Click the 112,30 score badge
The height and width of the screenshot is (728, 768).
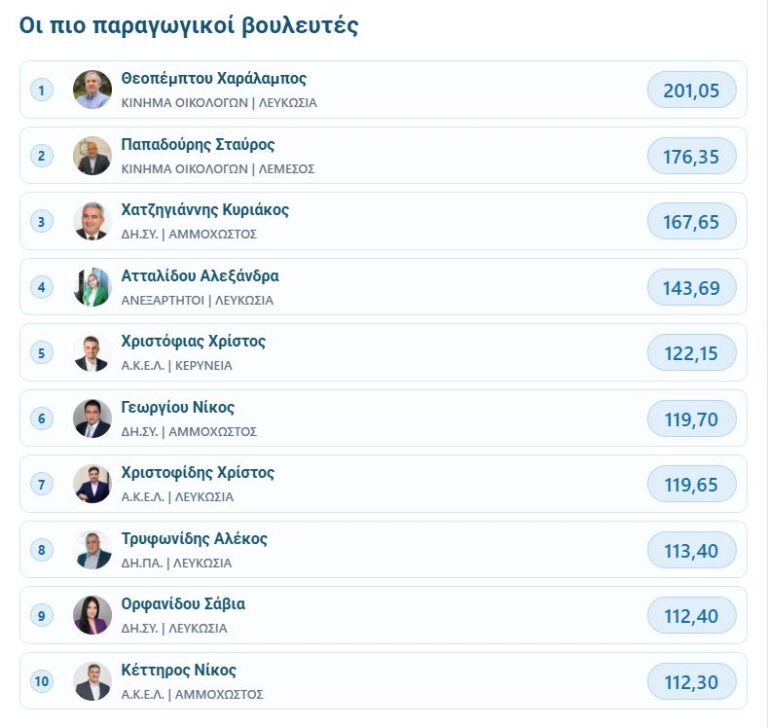(x=692, y=682)
